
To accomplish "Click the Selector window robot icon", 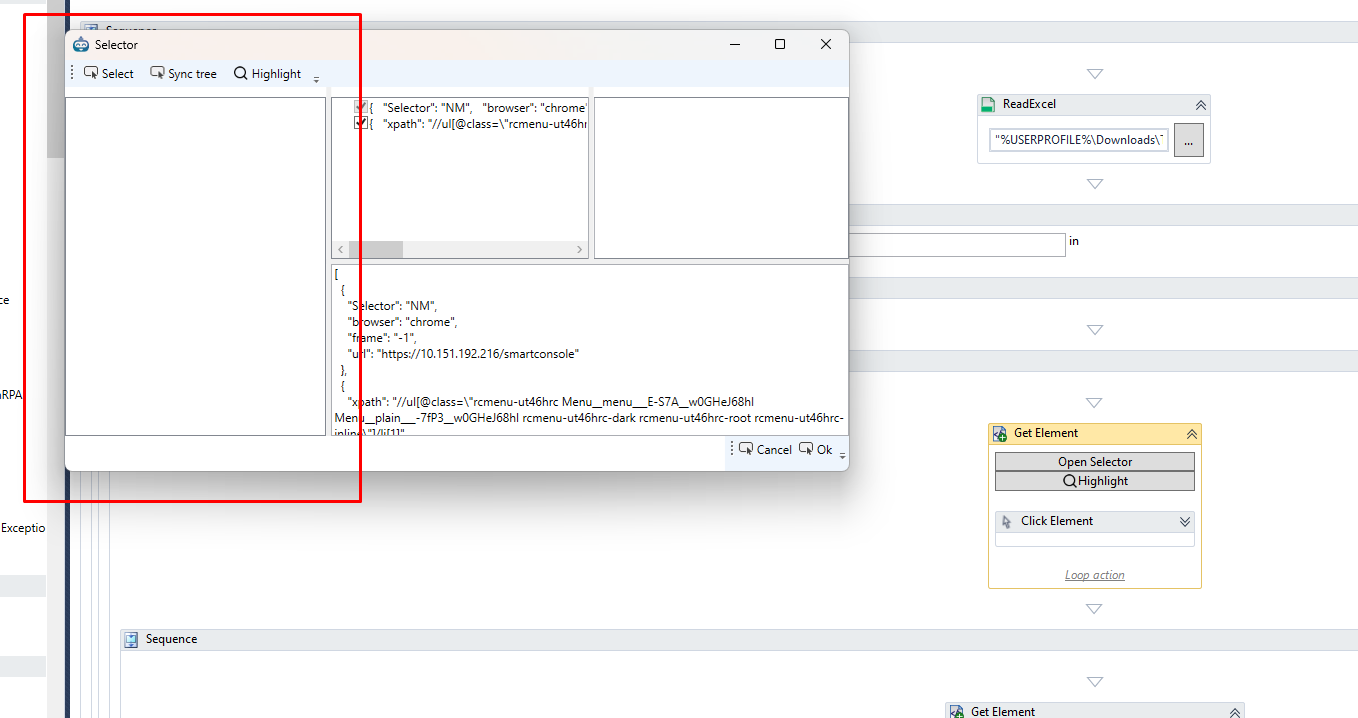I will click(81, 44).
